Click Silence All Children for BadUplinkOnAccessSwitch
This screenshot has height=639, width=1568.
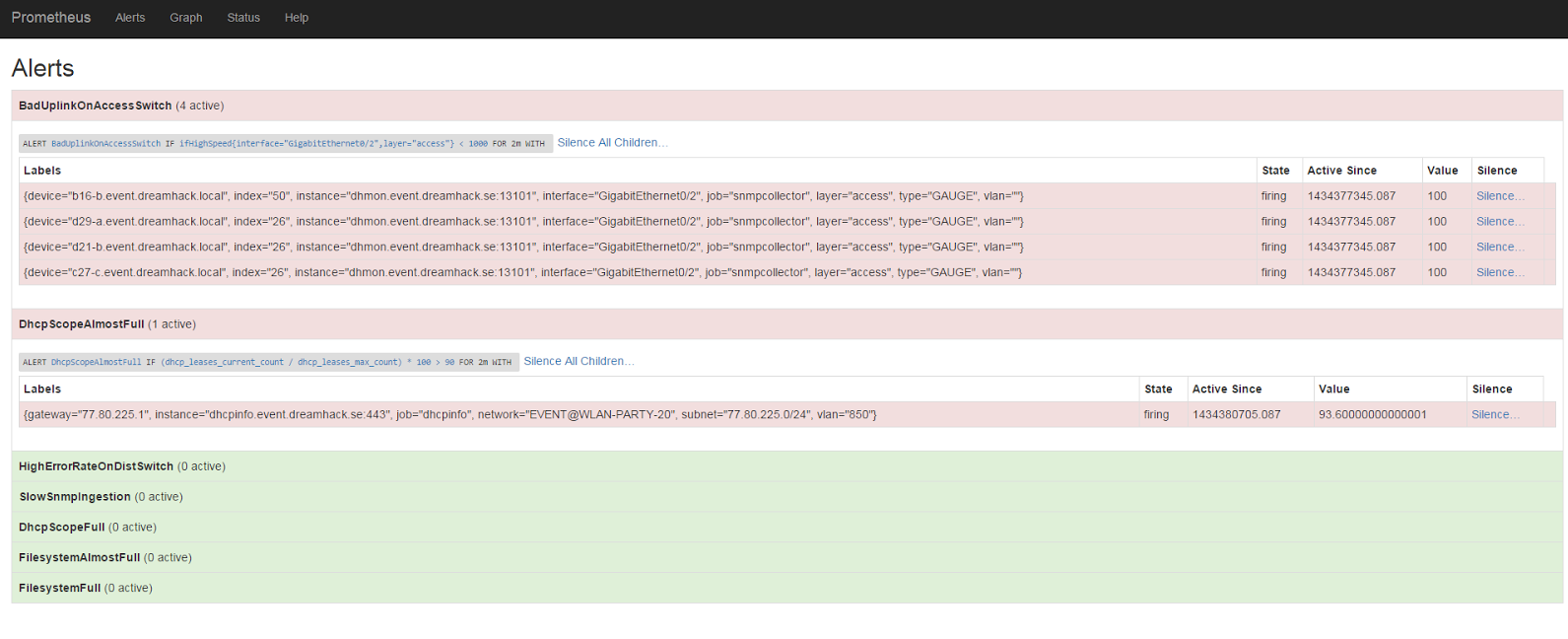tap(612, 143)
